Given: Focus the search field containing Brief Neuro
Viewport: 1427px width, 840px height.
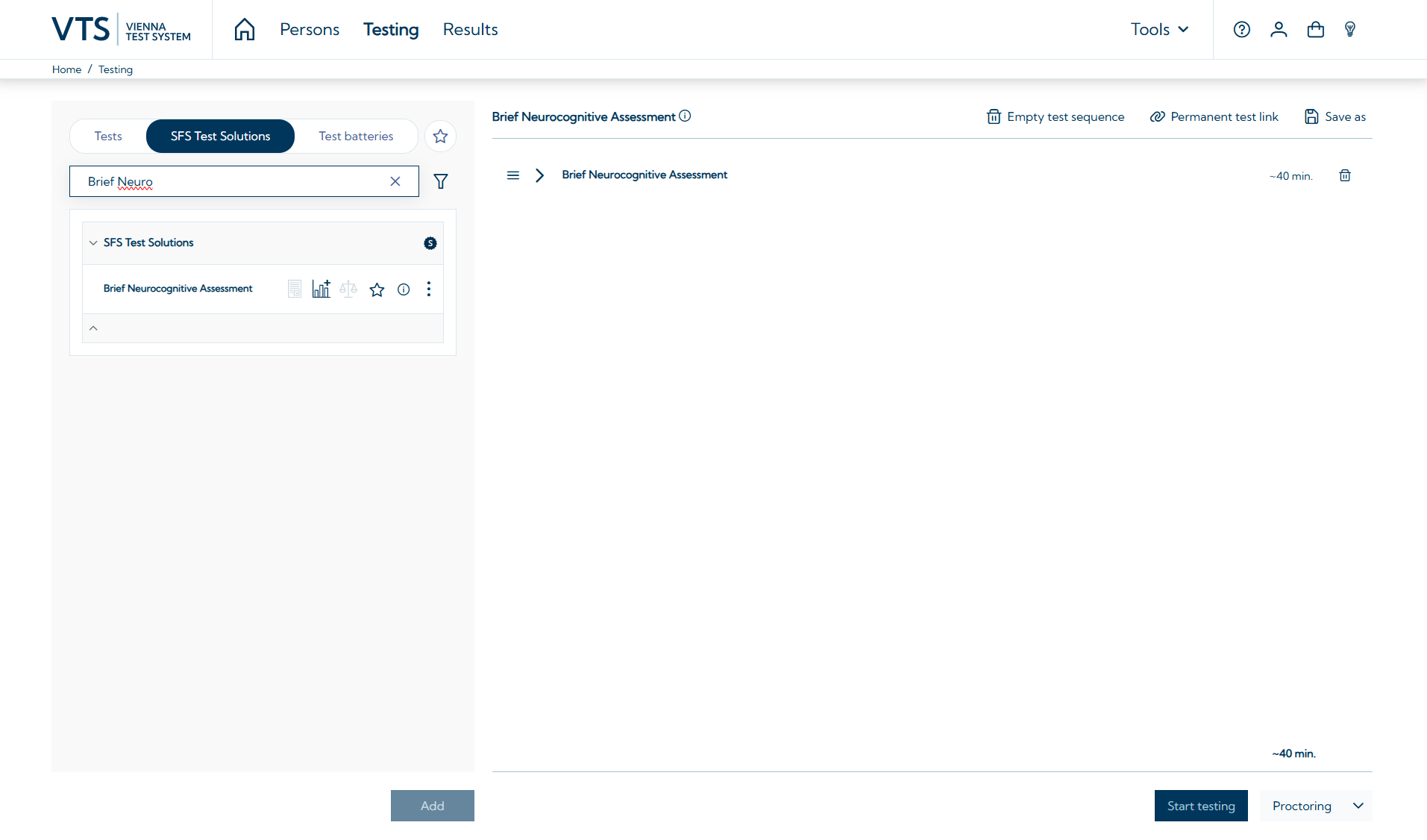Looking at the screenshot, I should pos(244,181).
